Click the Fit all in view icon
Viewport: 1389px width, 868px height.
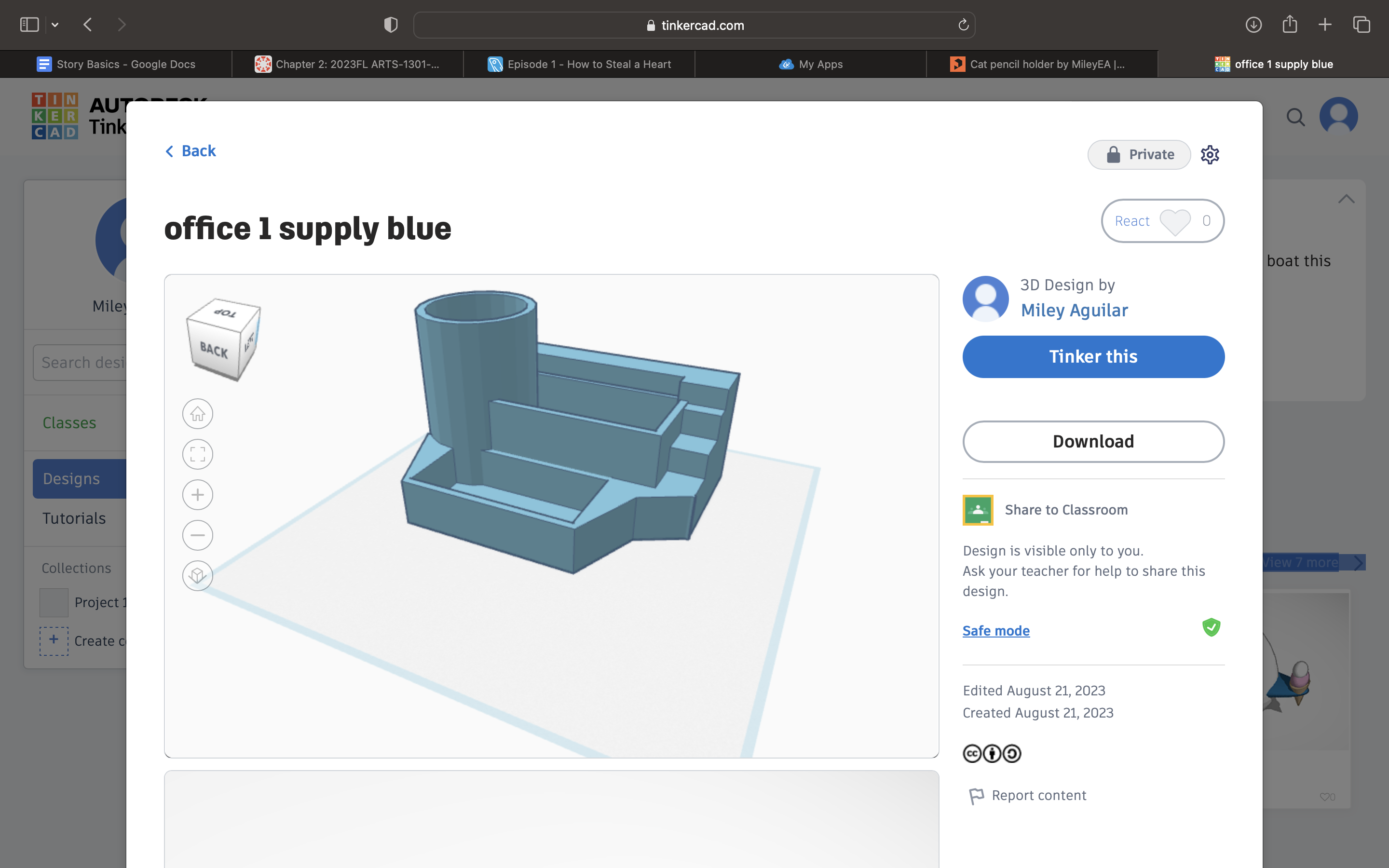[197, 454]
